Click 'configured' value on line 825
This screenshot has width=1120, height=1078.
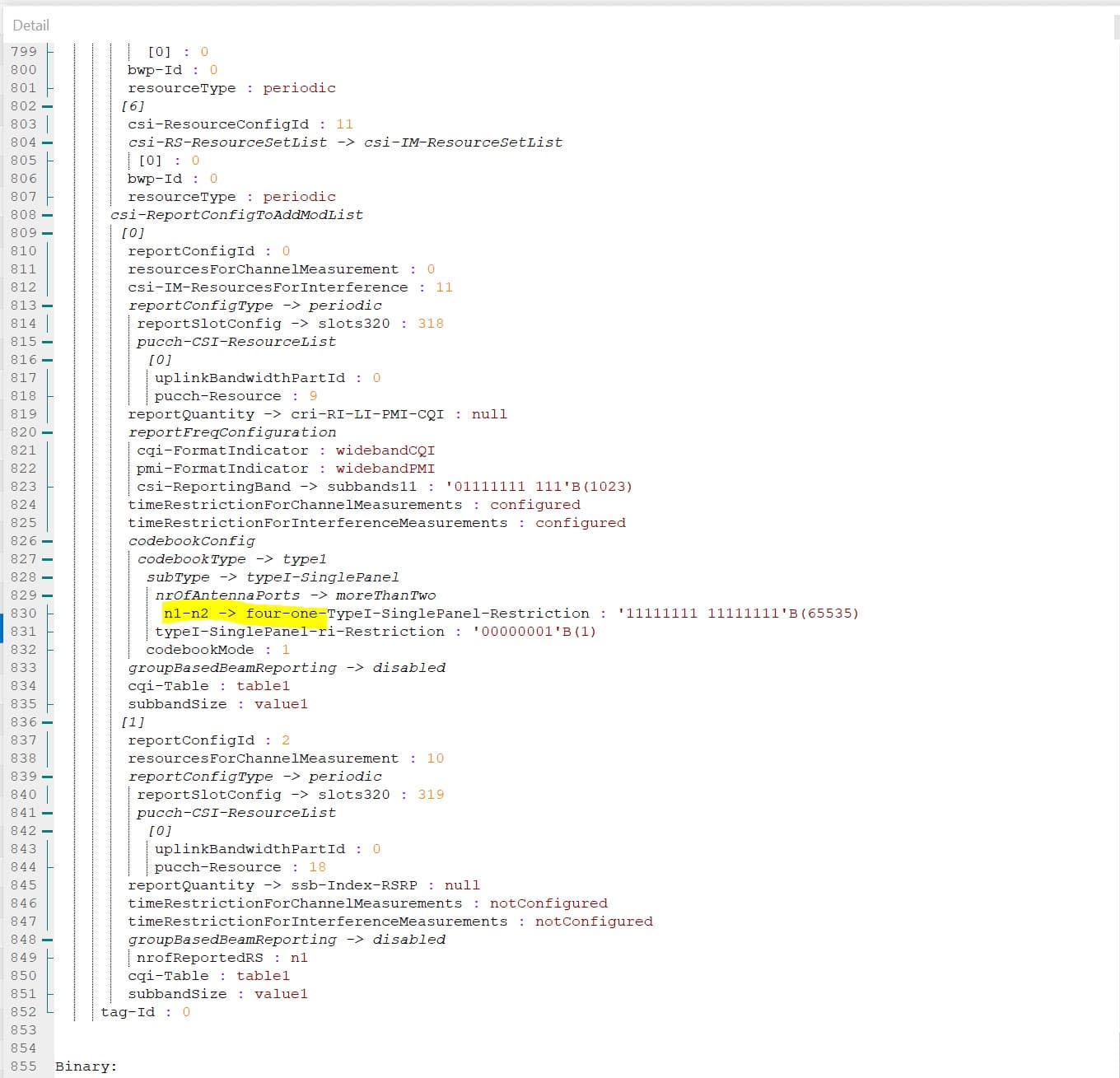(580, 523)
